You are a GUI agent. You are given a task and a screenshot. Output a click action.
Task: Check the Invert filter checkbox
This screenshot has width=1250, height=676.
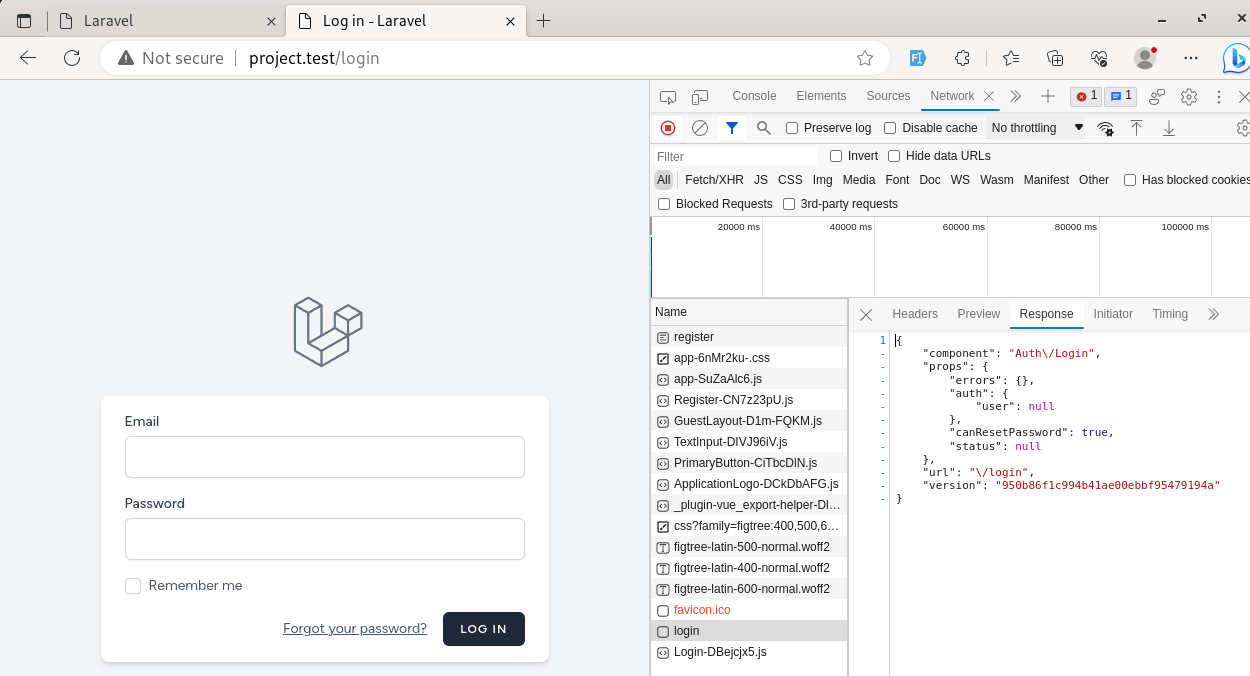[836, 156]
